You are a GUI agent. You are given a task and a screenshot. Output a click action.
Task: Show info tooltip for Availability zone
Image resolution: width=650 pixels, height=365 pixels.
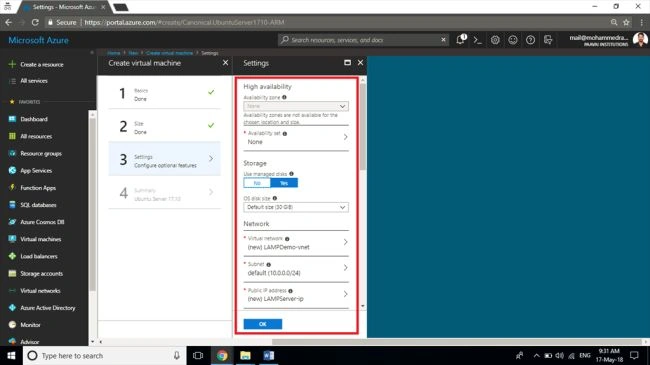click(x=284, y=97)
